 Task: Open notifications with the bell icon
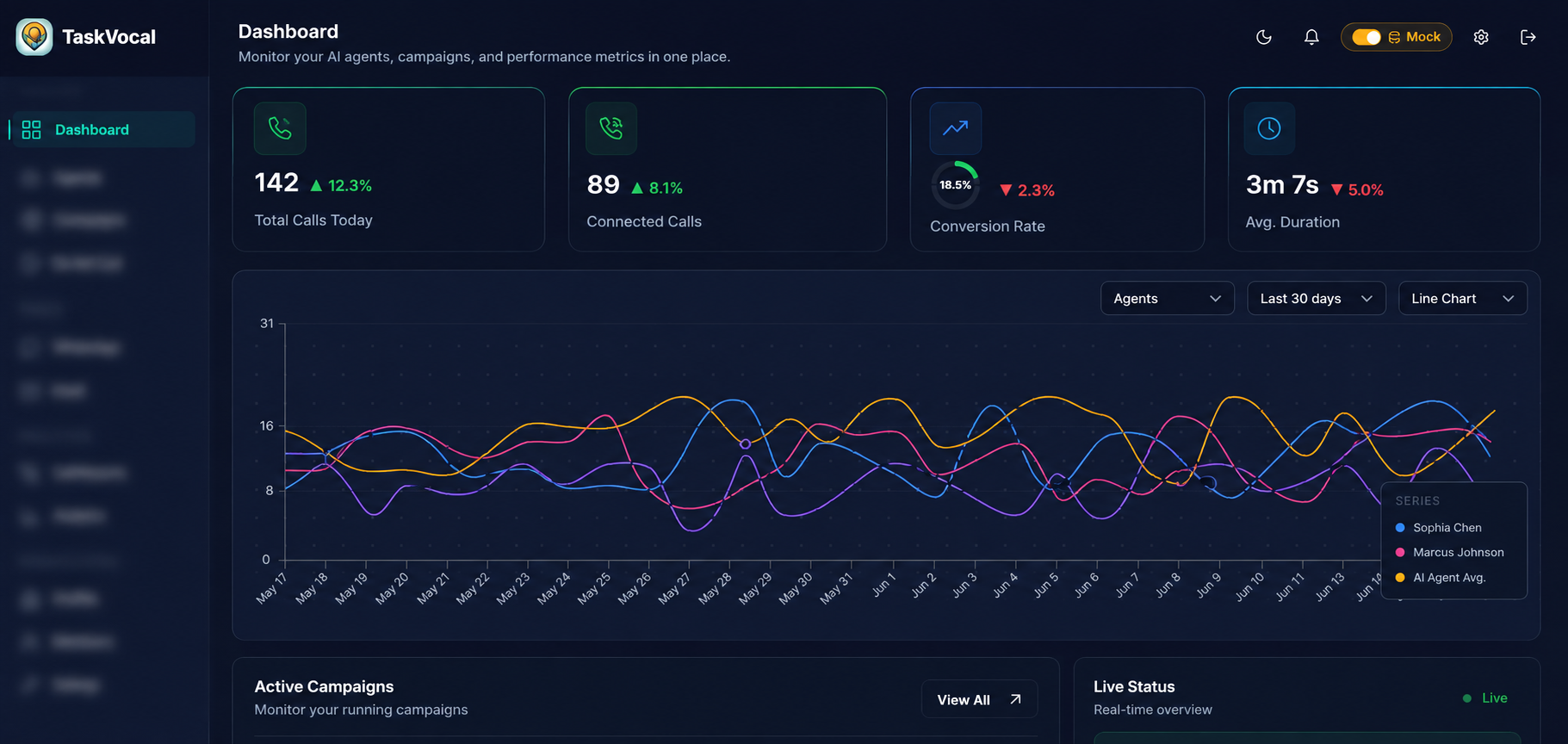pyautogui.click(x=1311, y=37)
